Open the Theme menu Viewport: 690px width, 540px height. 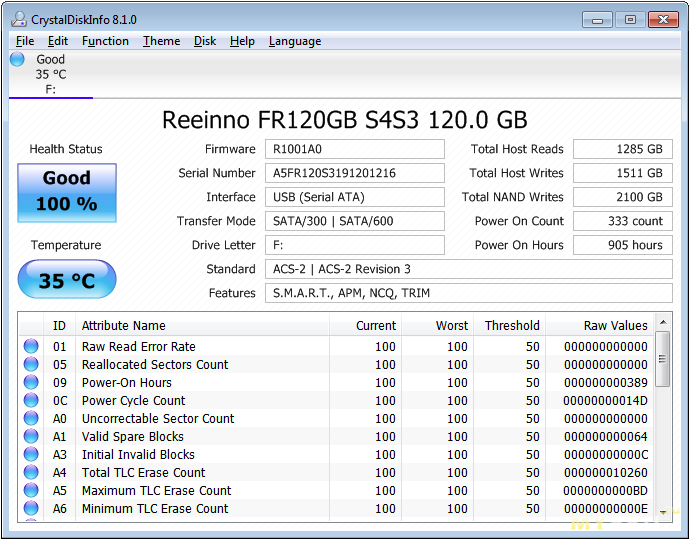tap(161, 41)
